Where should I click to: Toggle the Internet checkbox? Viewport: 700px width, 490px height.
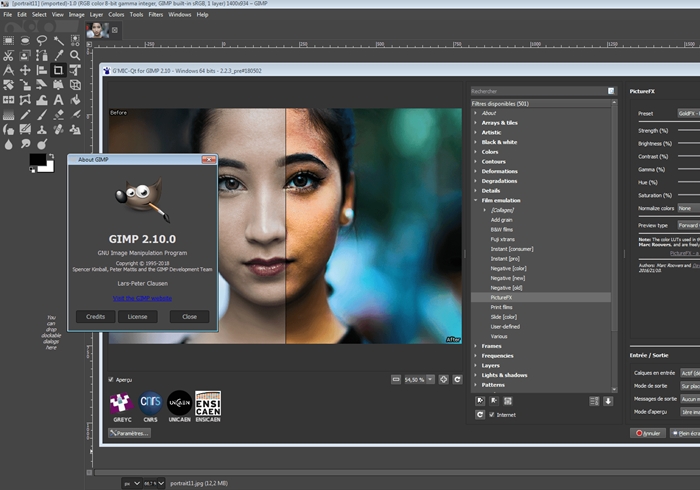pyautogui.click(x=491, y=414)
